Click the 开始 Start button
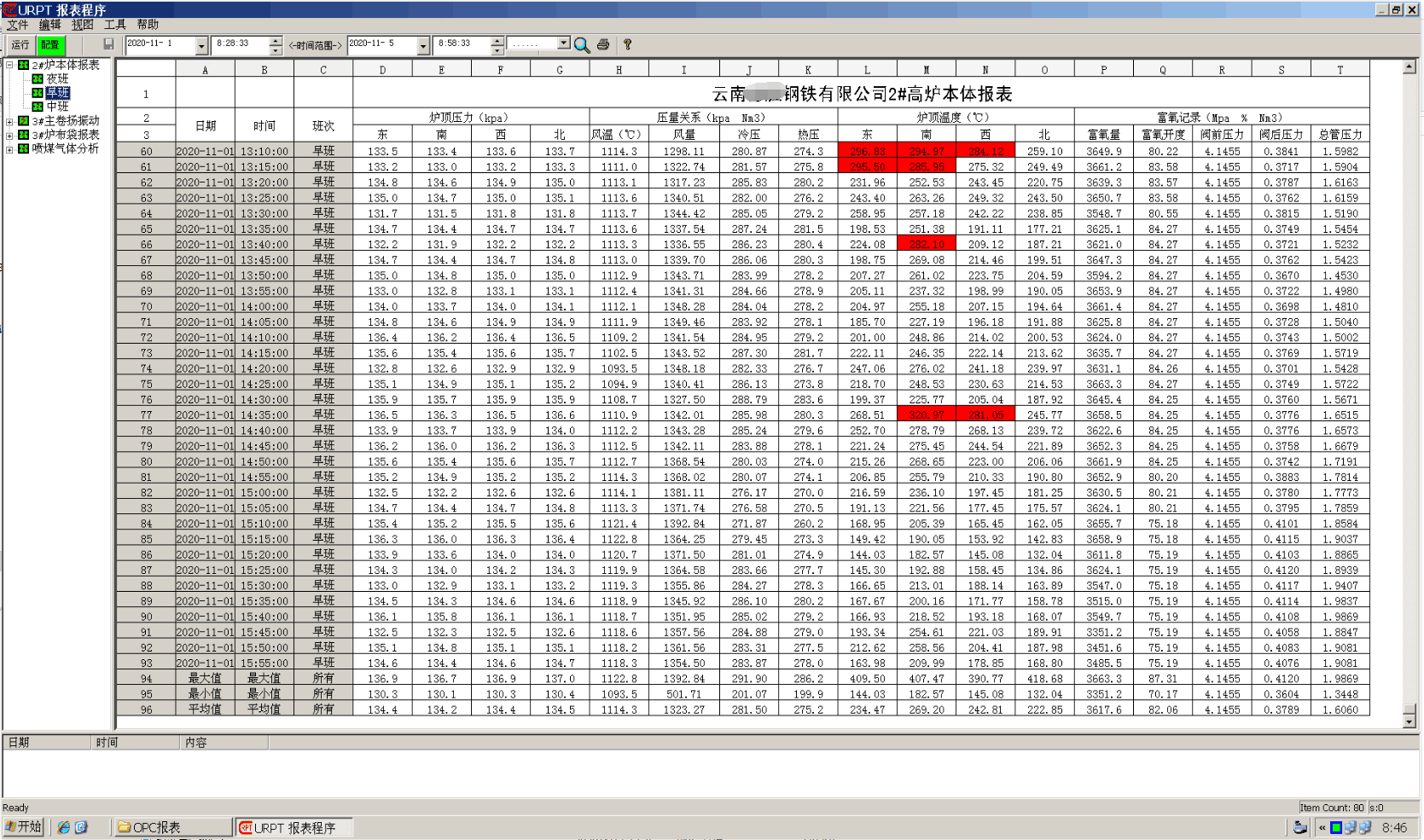The width and height of the screenshot is (1424, 840). point(23,827)
